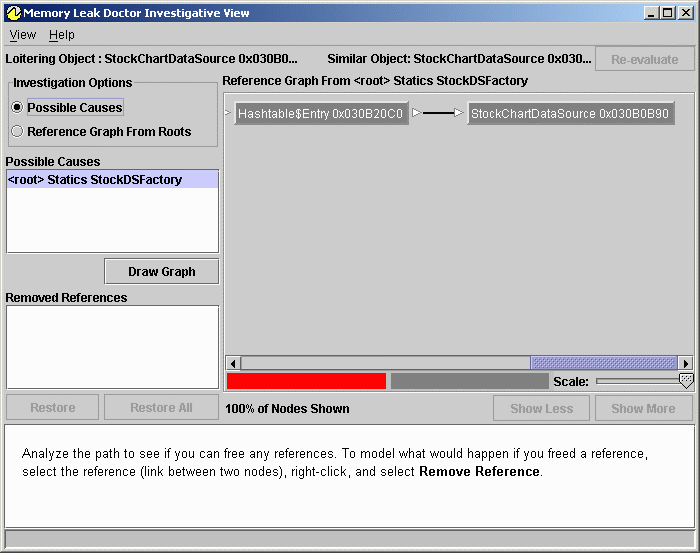700x553 pixels.
Task: Choose Reference Graph From Roots option
Action: click(x=17, y=132)
